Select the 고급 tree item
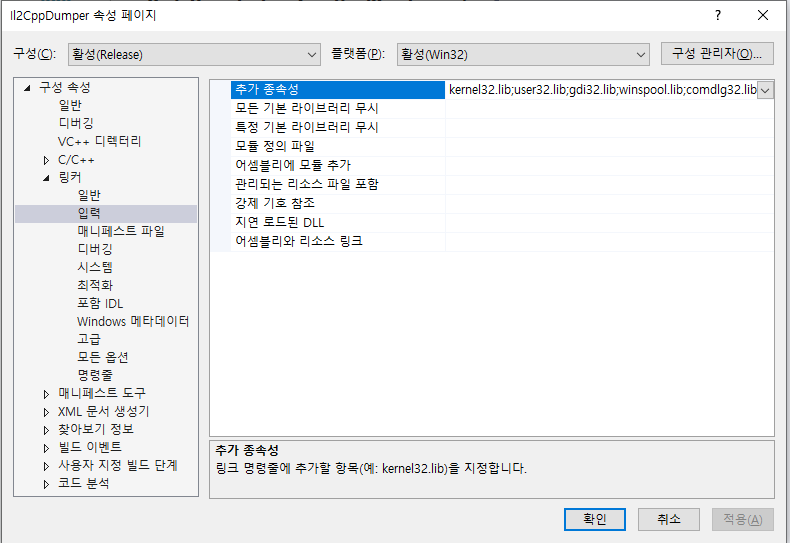Screen dimensions: 790x543 pyautogui.click(x=89, y=339)
